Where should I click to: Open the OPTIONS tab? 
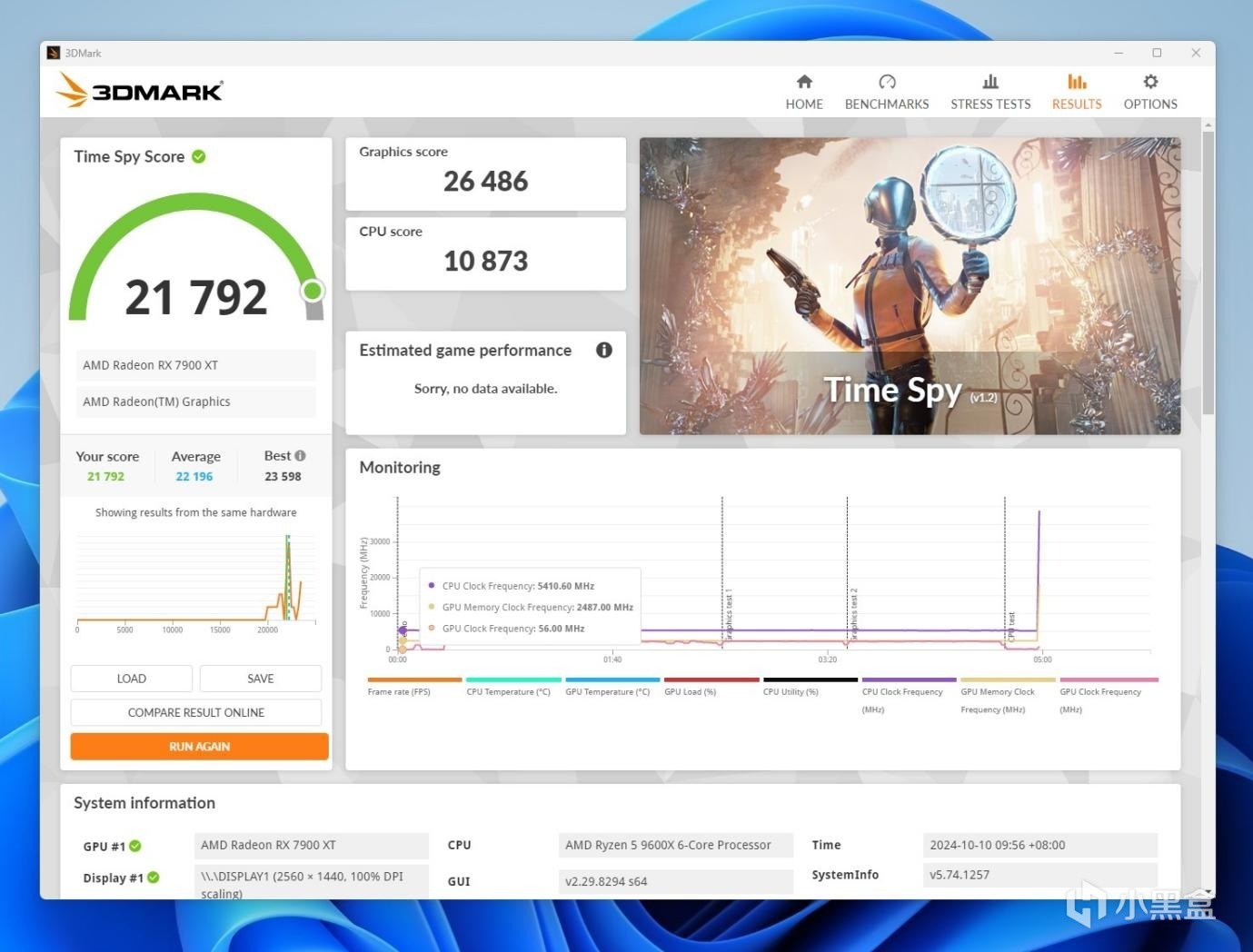[1150, 92]
